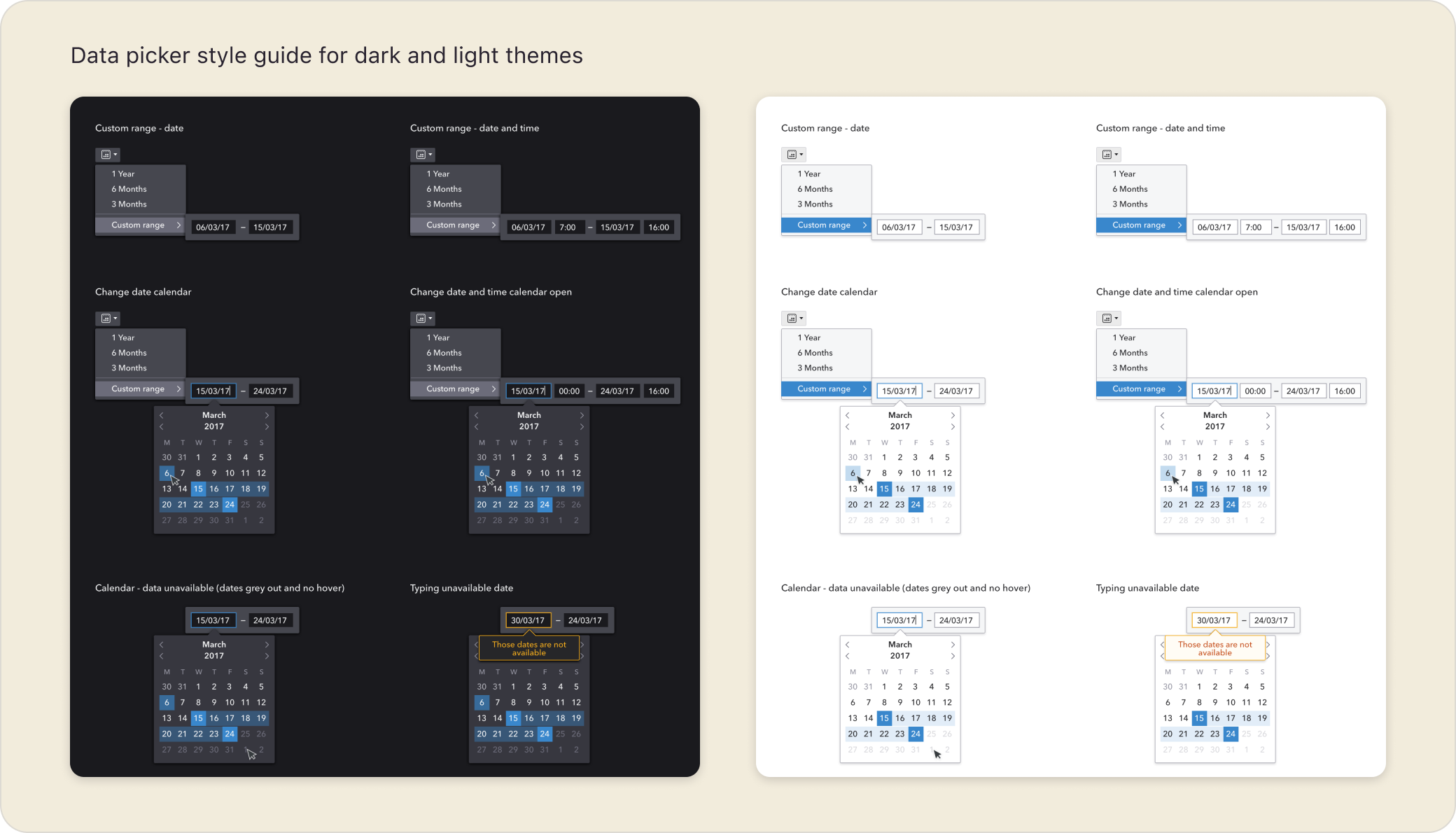Image resolution: width=1456 pixels, height=833 pixels.
Task: Choose '1 Year' in light 'Change date calendar' menu
Action: click(827, 337)
